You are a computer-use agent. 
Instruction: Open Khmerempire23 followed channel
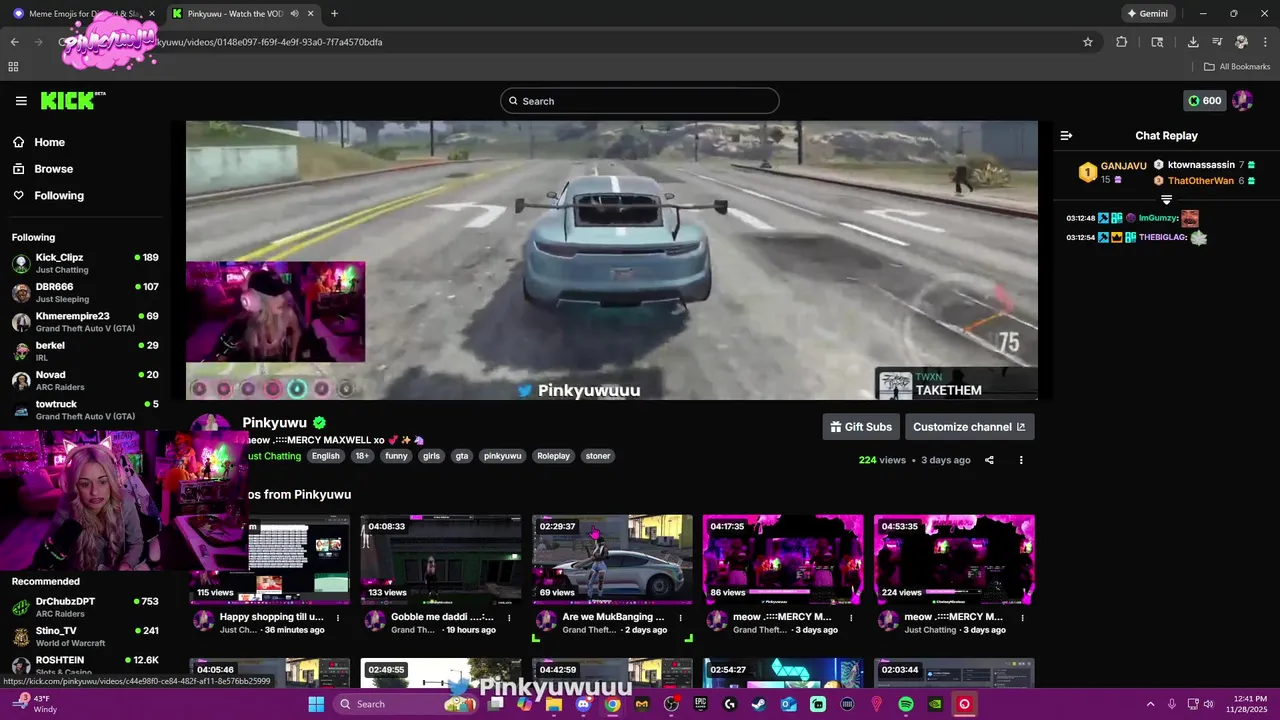pos(85,321)
